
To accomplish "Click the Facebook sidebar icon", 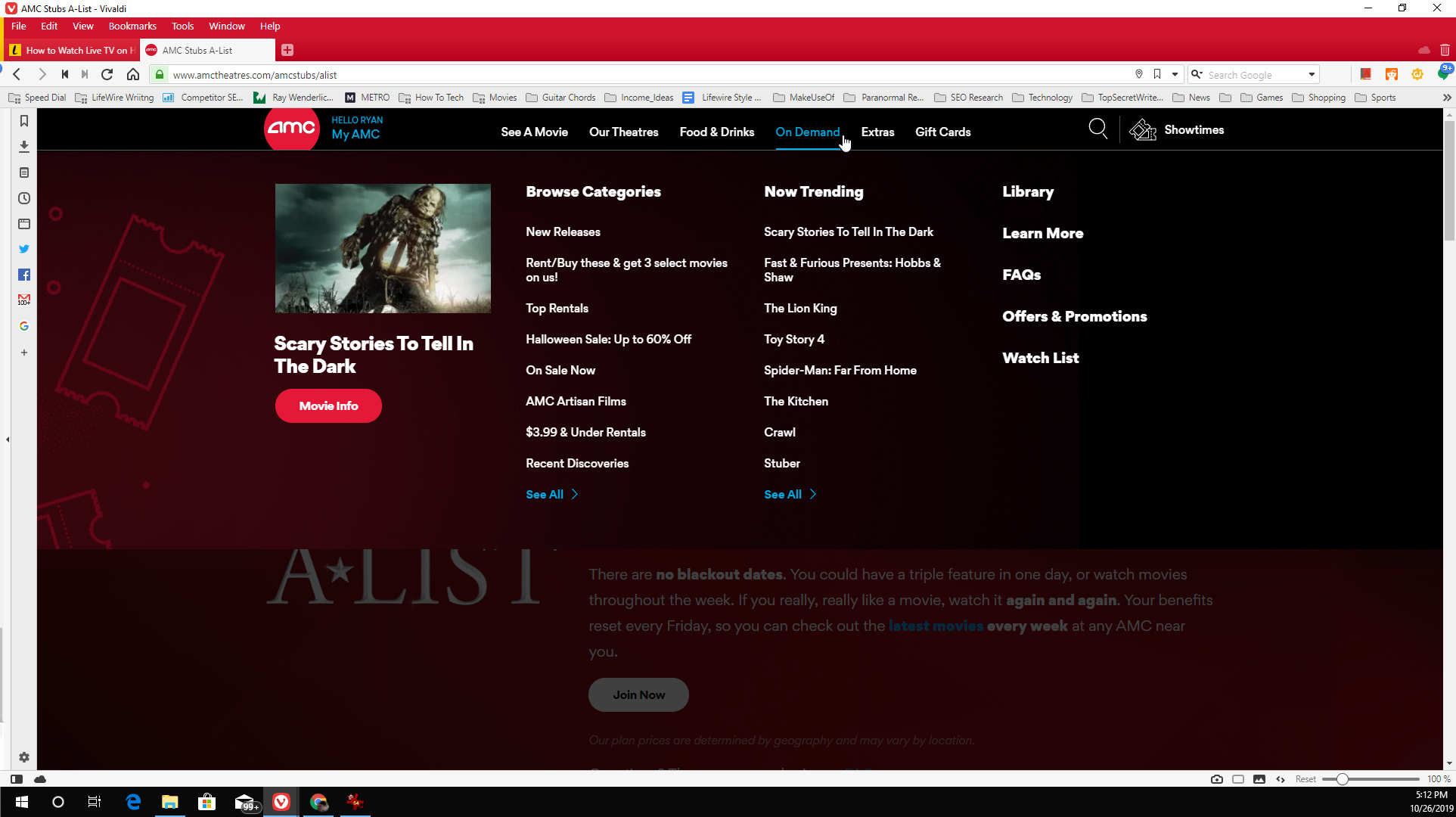I will tap(24, 274).
